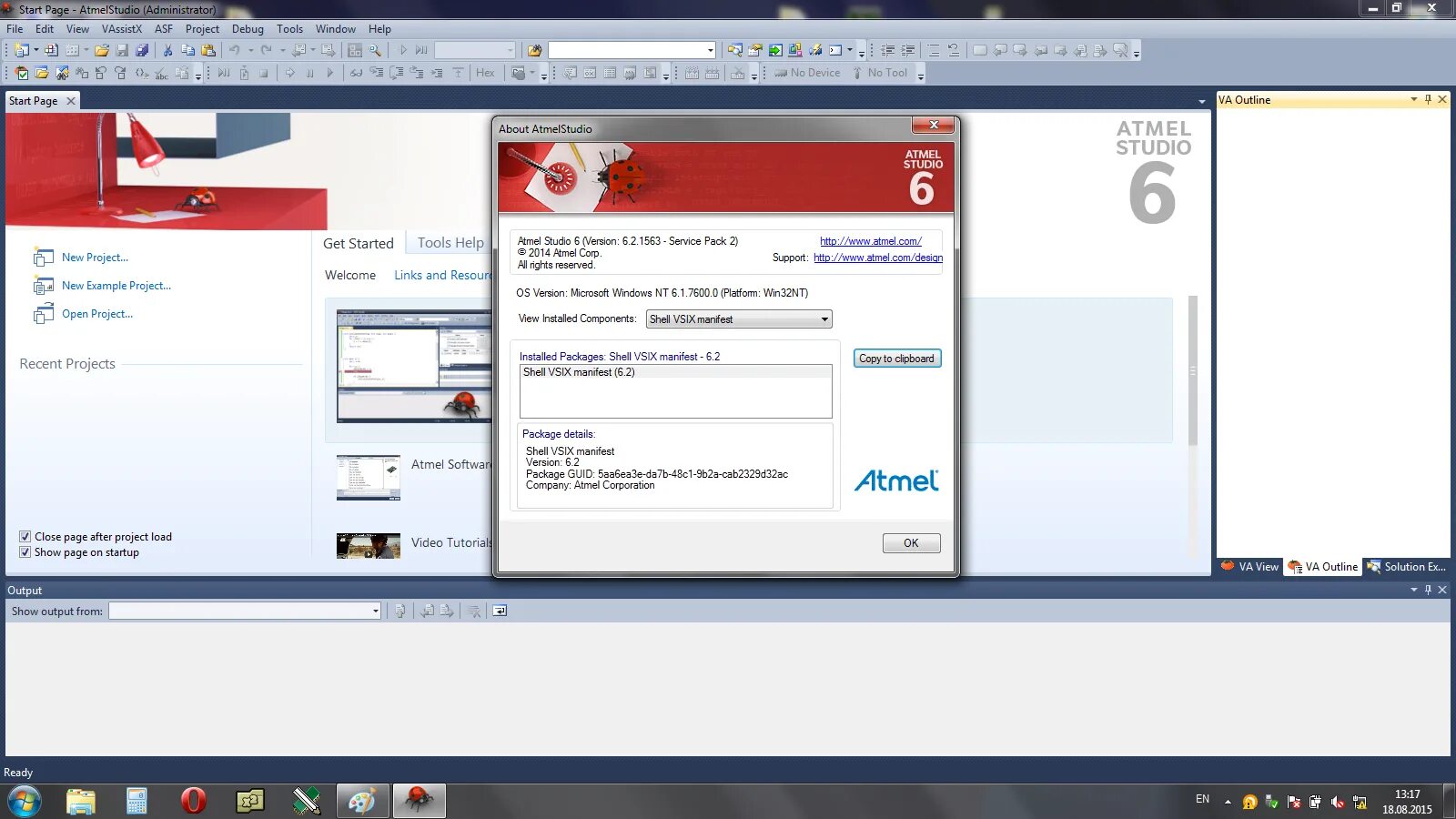Click the Start Debugging play icon

click(402, 50)
